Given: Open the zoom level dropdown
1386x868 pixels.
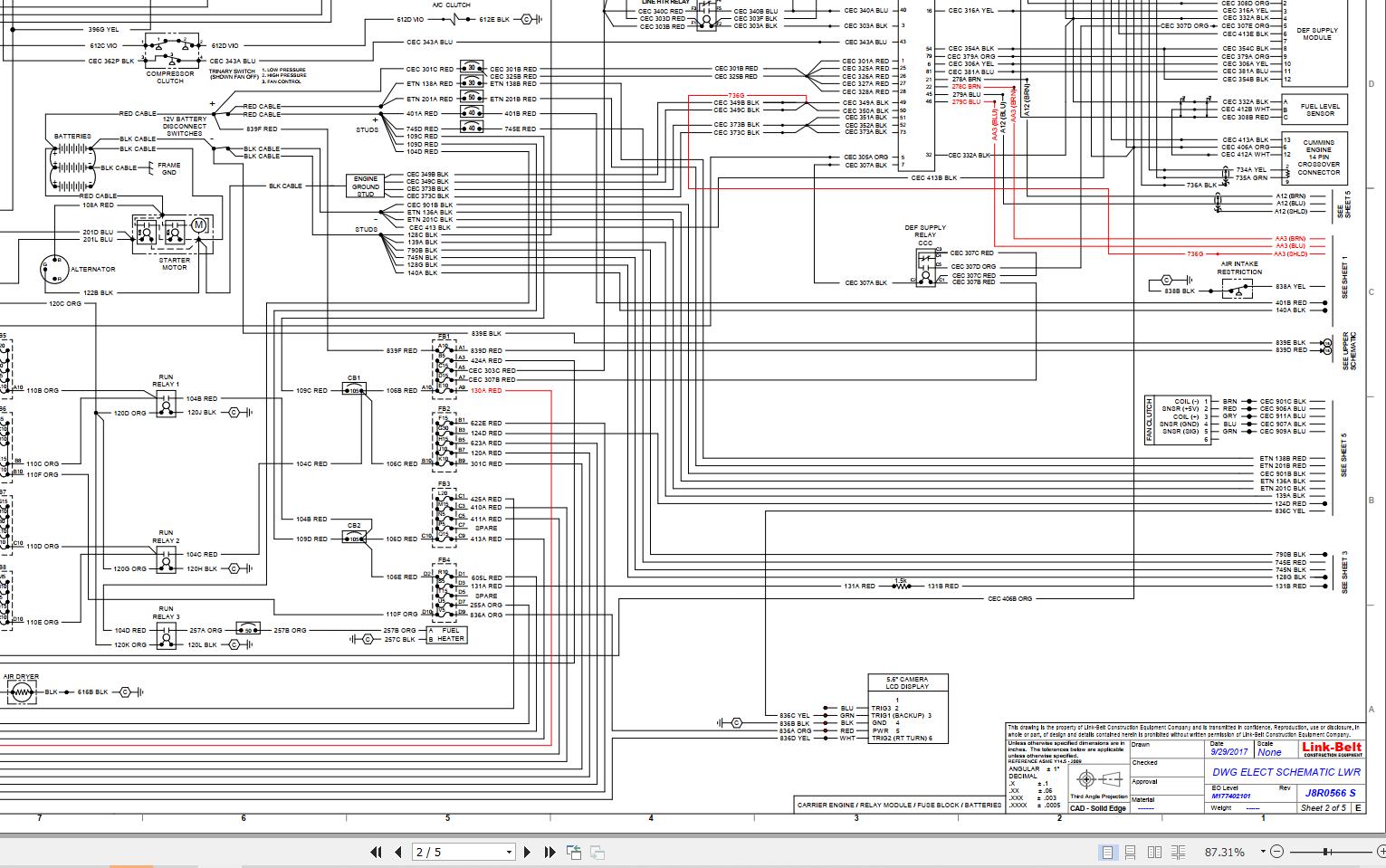Looking at the screenshot, I should (1262, 852).
